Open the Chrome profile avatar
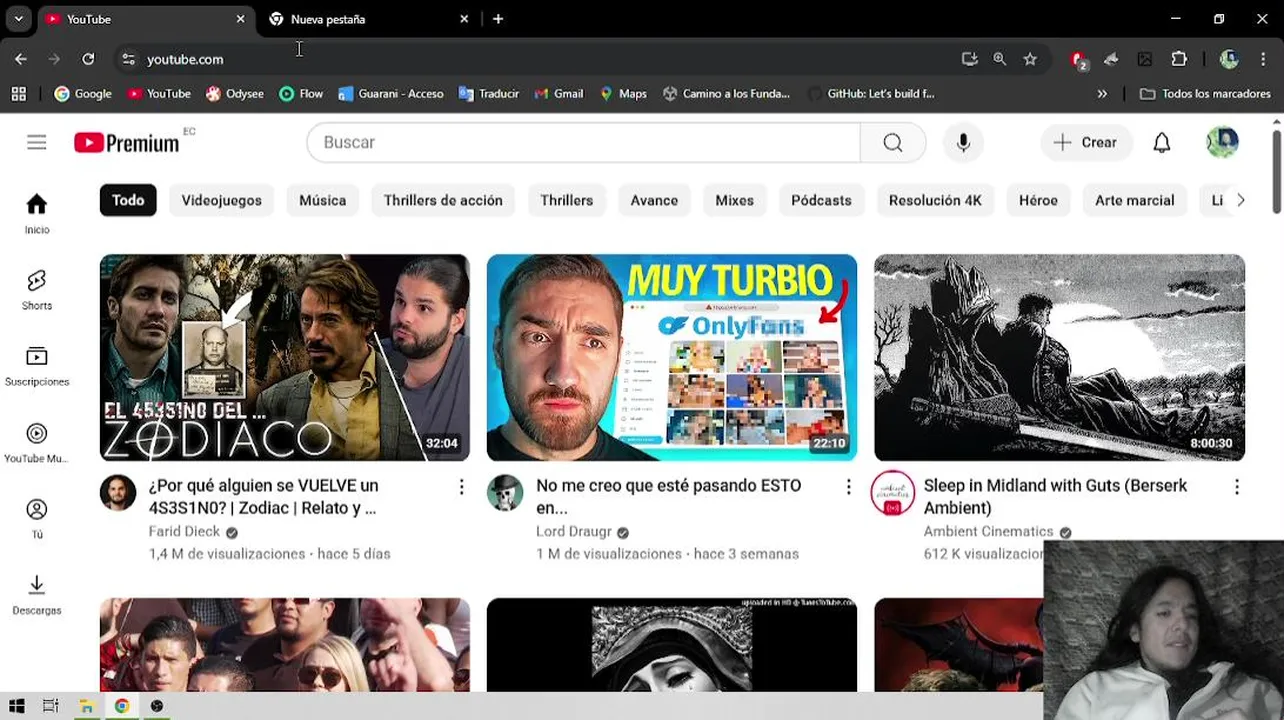 click(1229, 59)
